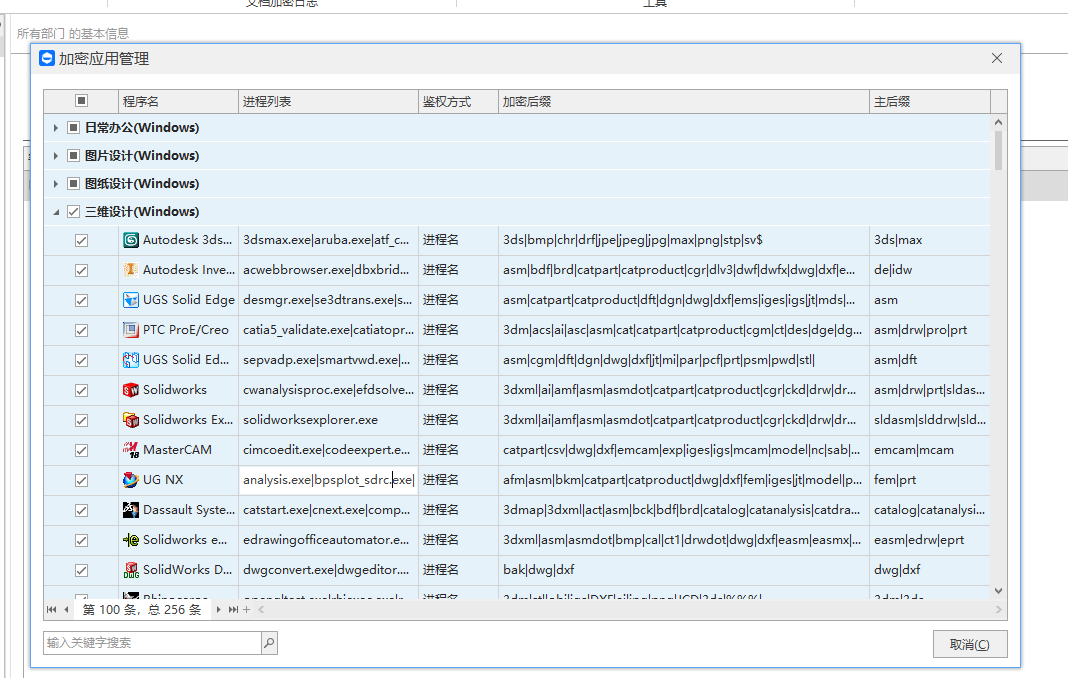Click the 3ds|max main suffix cell

930,240
